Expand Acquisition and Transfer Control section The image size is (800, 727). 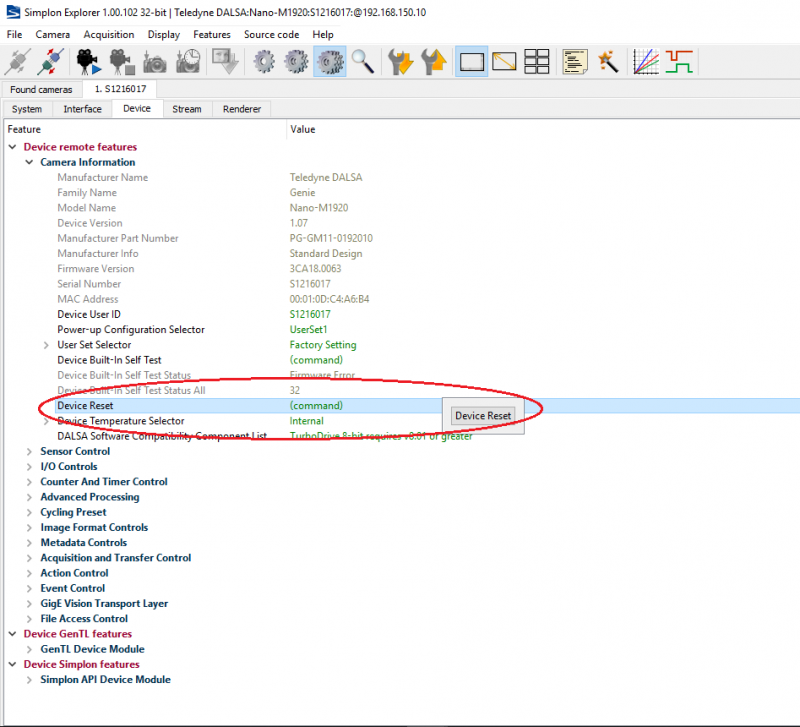click(29, 558)
